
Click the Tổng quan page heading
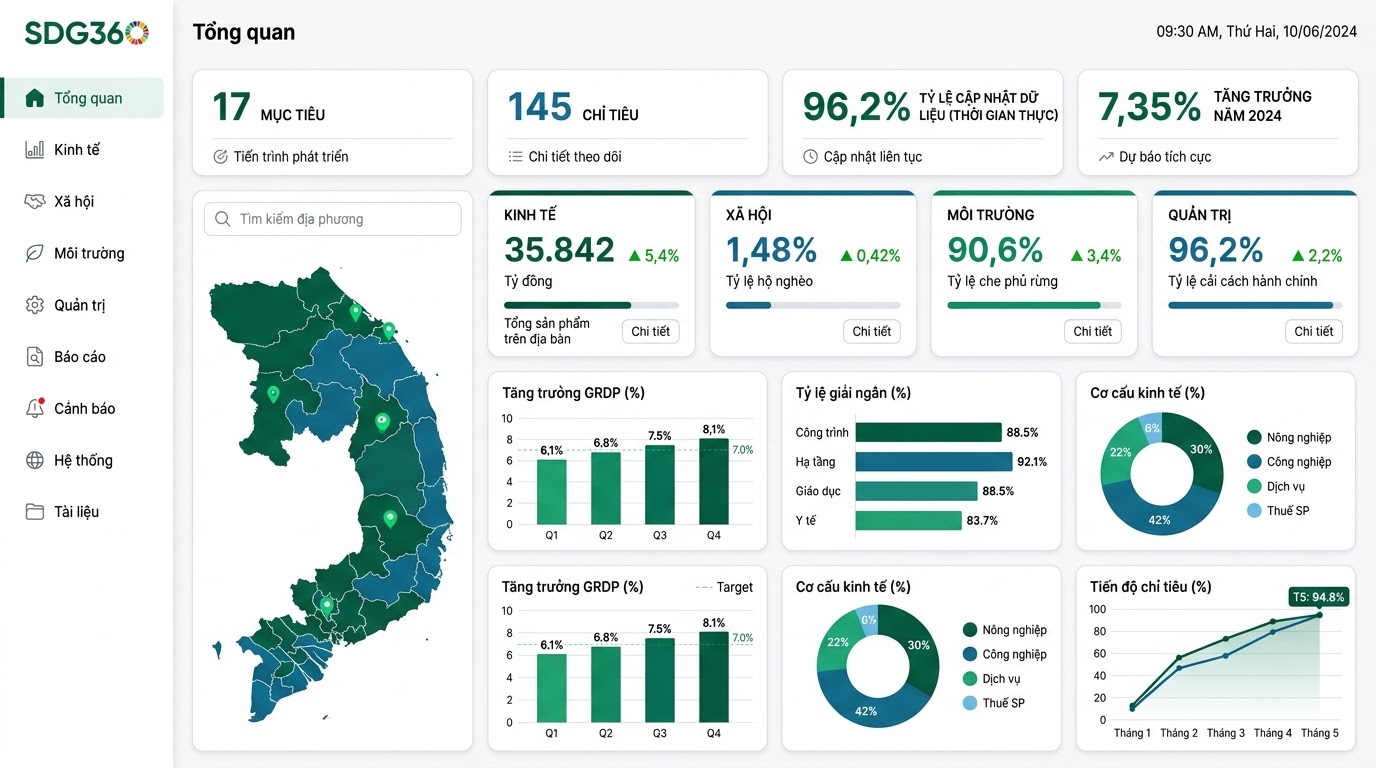[244, 33]
